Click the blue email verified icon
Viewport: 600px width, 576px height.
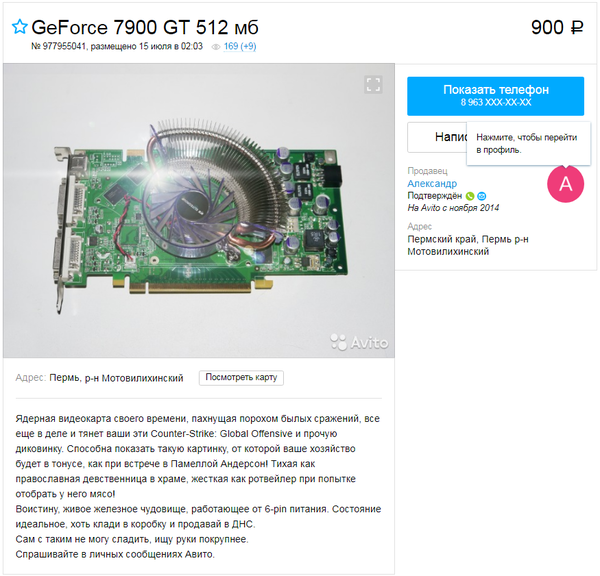[482, 196]
